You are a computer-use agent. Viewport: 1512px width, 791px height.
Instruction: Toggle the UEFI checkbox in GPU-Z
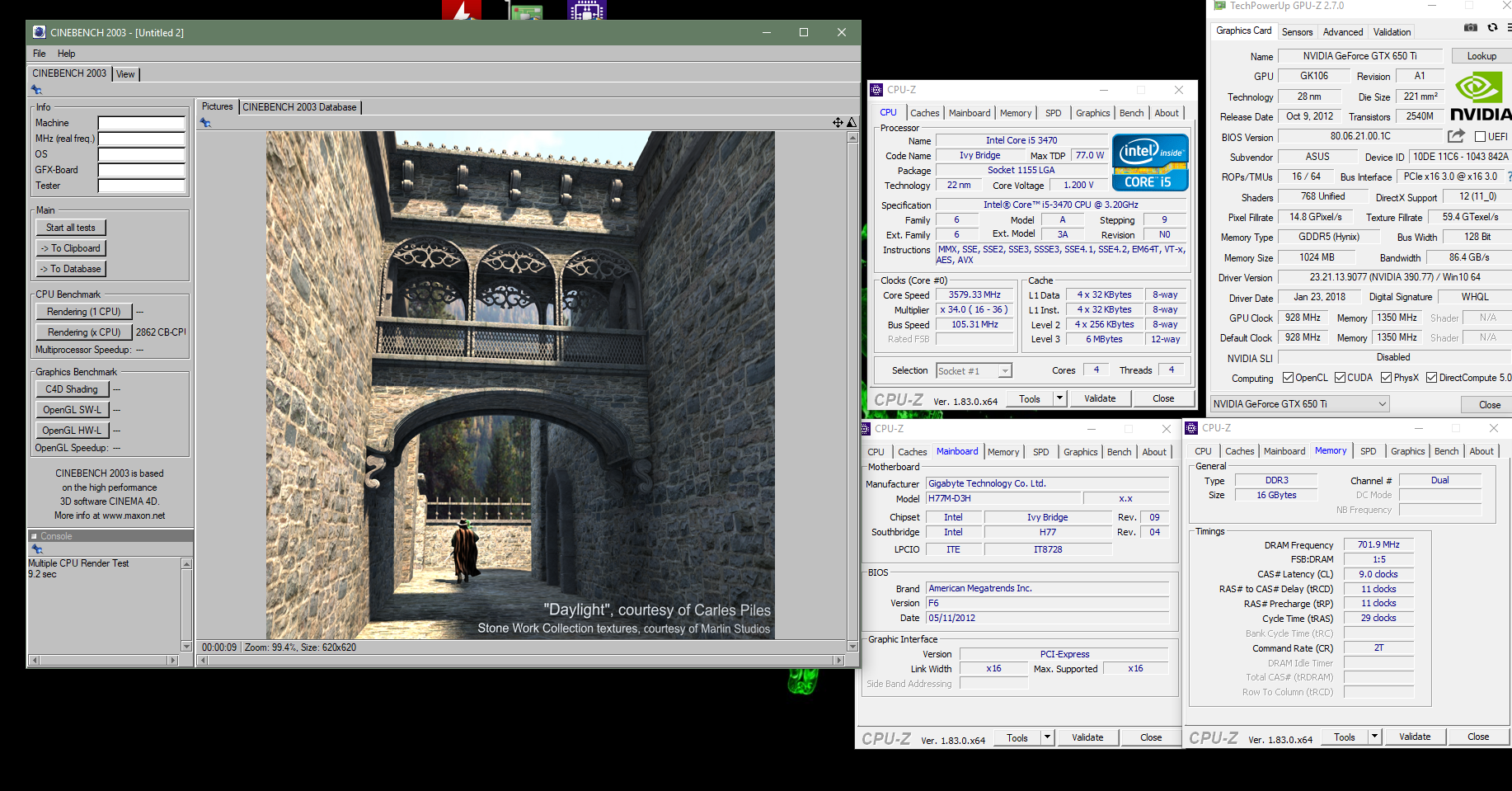1480,137
